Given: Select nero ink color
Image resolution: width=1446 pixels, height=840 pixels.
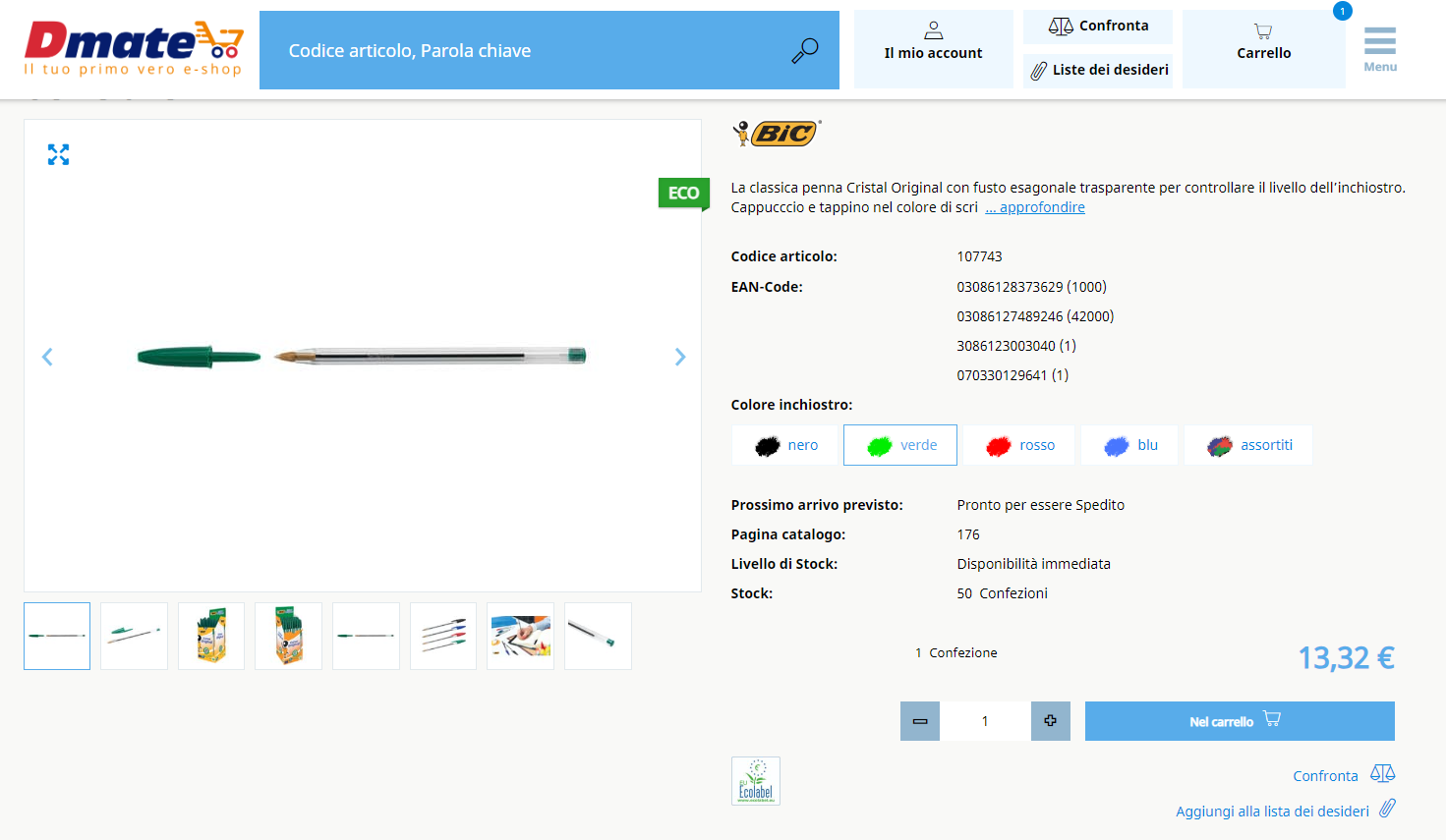Looking at the screenshot, I should [x=785, y=445].
